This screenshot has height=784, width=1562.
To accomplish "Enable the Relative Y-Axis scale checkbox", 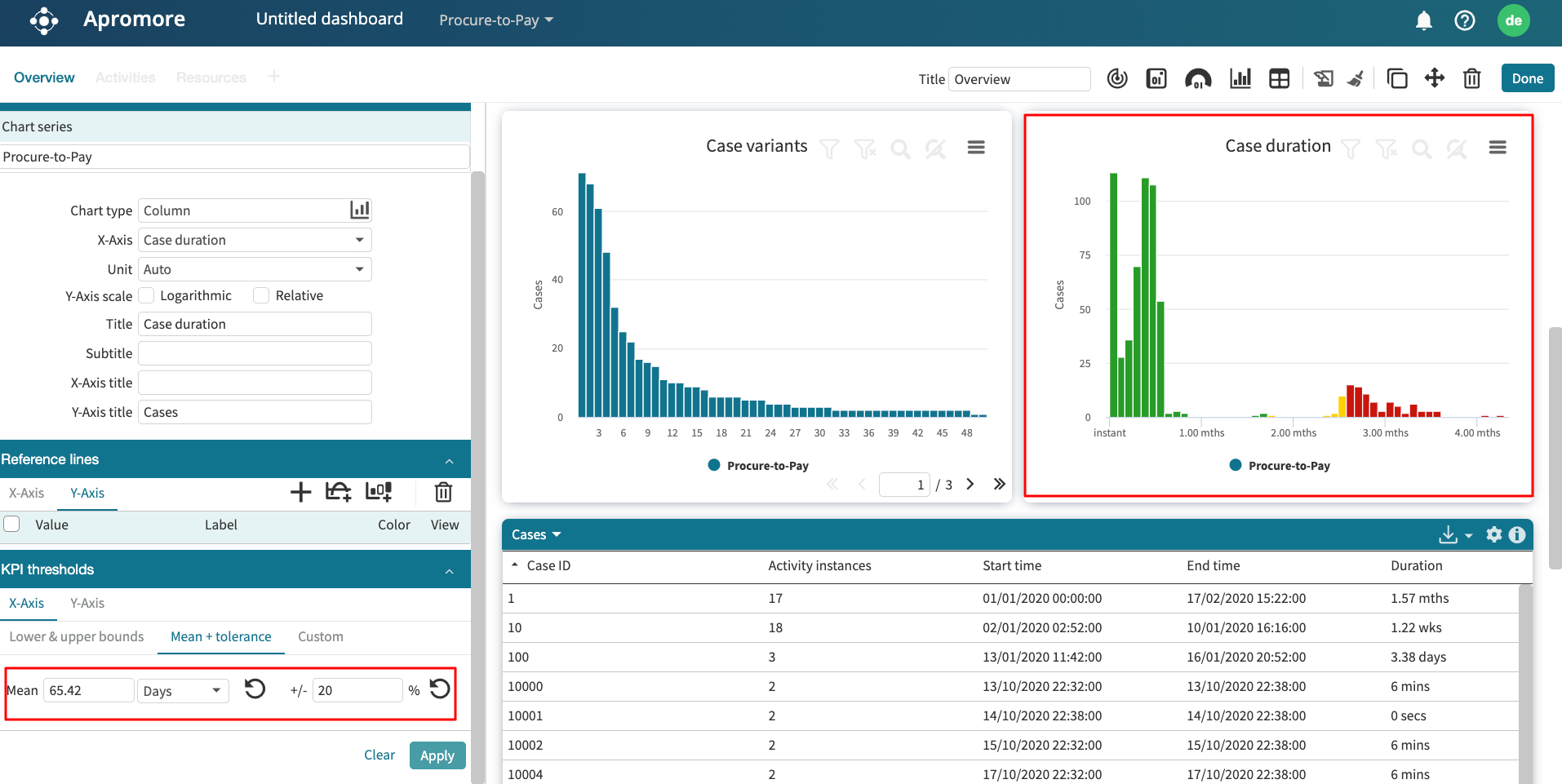I will 261,295.
